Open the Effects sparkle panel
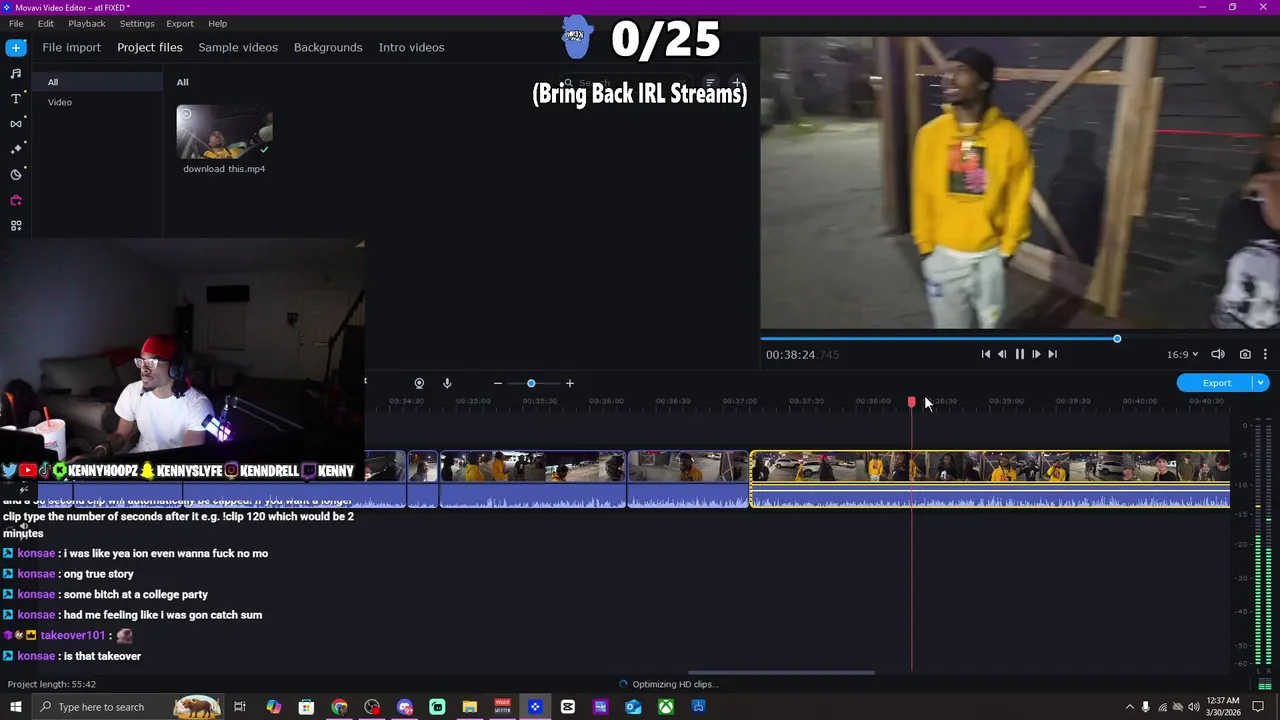The height and width of the screenshot is (720, 1280). 15,149
